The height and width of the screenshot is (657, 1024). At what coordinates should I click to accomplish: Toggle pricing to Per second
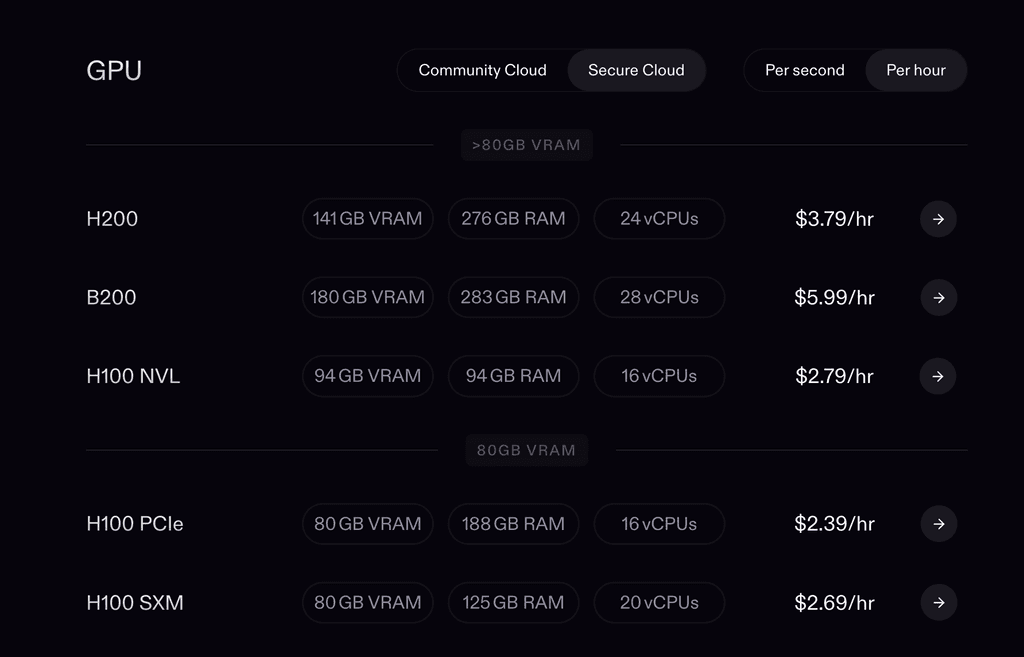coord(805,70)
